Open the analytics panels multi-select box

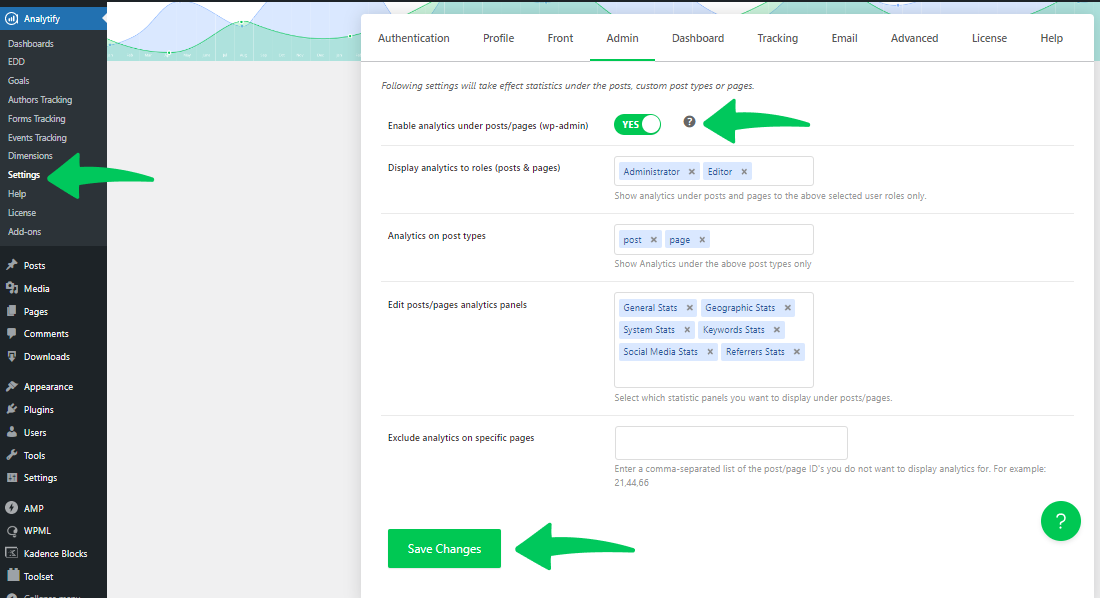click(713, 340)
